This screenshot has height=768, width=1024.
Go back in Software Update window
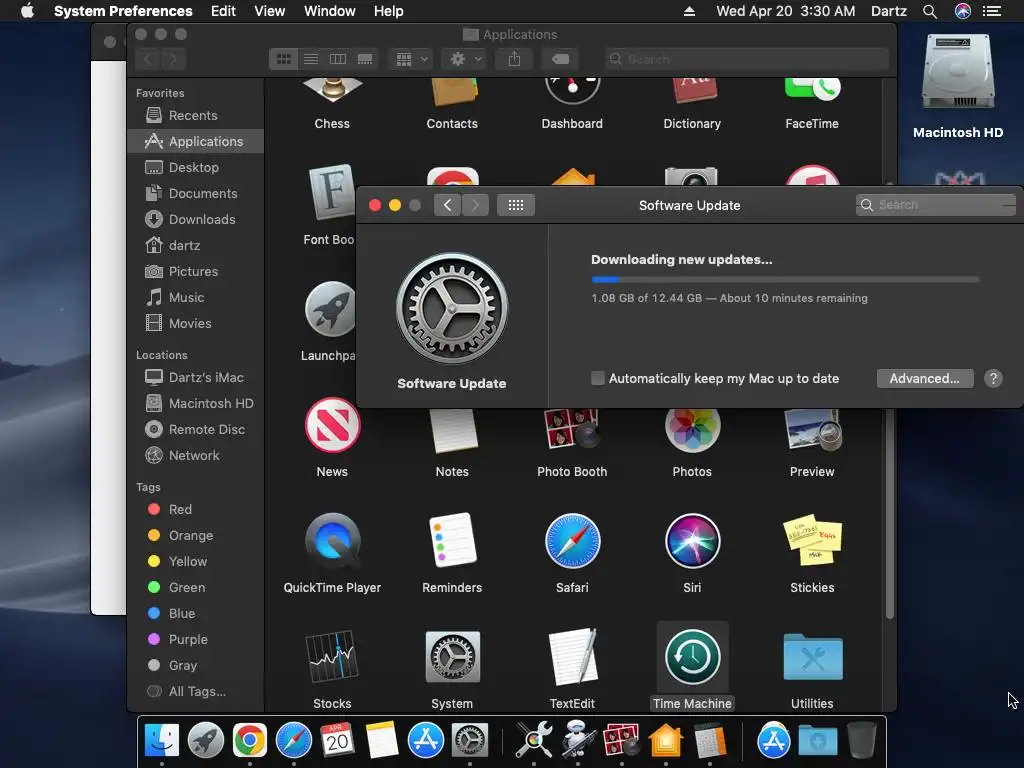coord(447,205)
